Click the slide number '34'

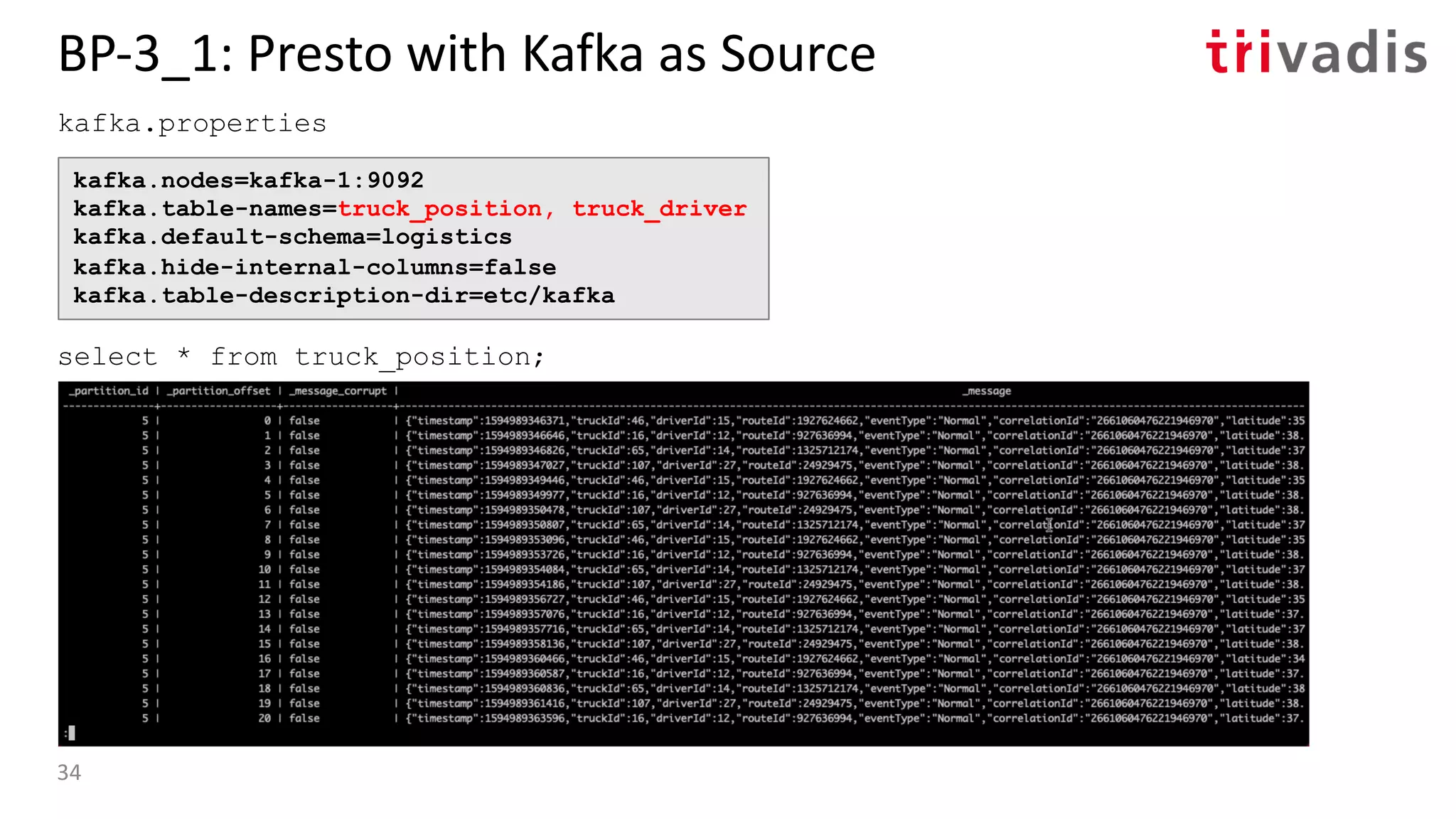click(x=69, y=772)
